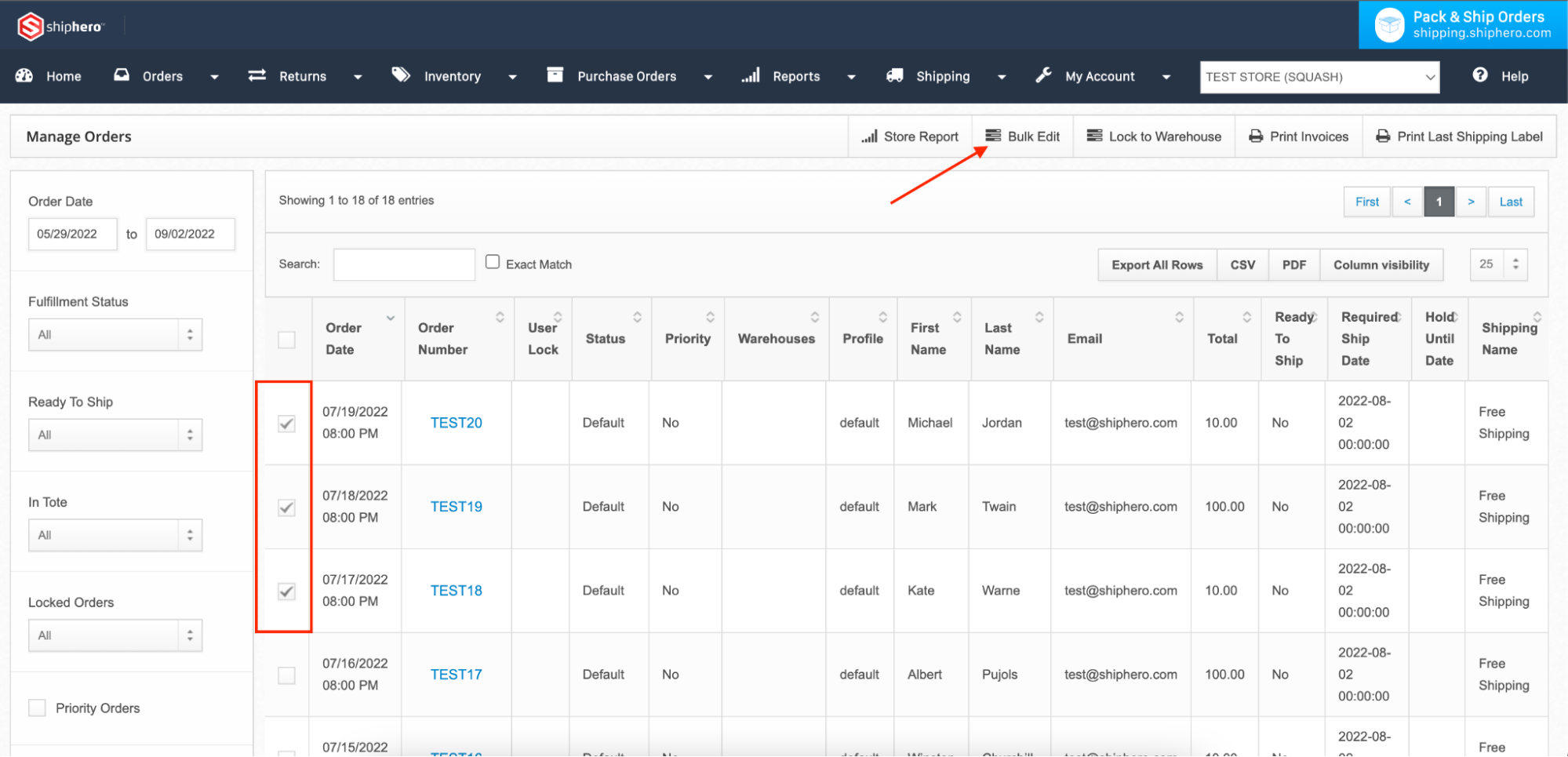Open the Purchase Orders menu

tap(627, 76)
